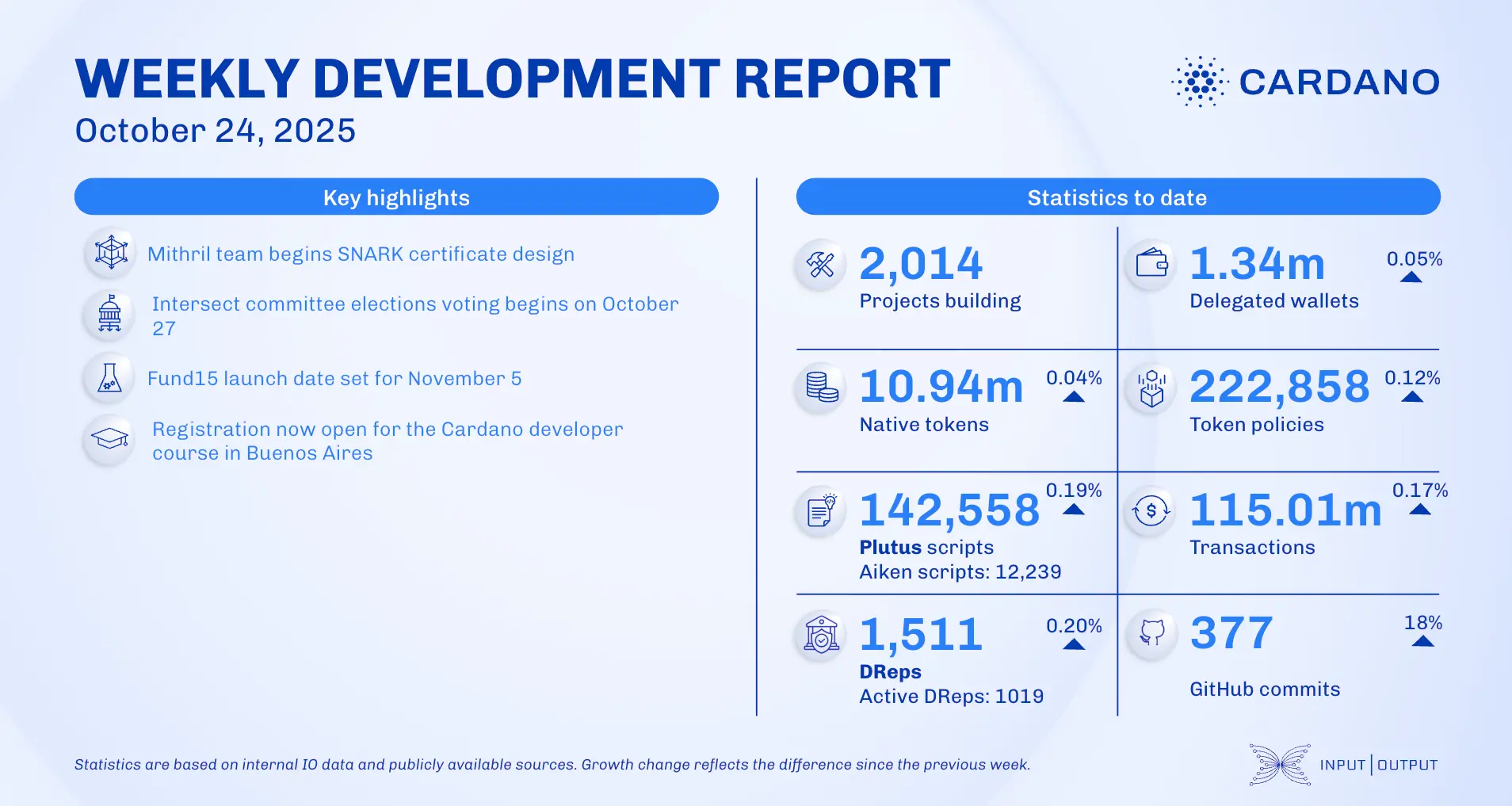Select the Mithril cube icon
Screen dimensions: 1512x806
tap(109, 253)
